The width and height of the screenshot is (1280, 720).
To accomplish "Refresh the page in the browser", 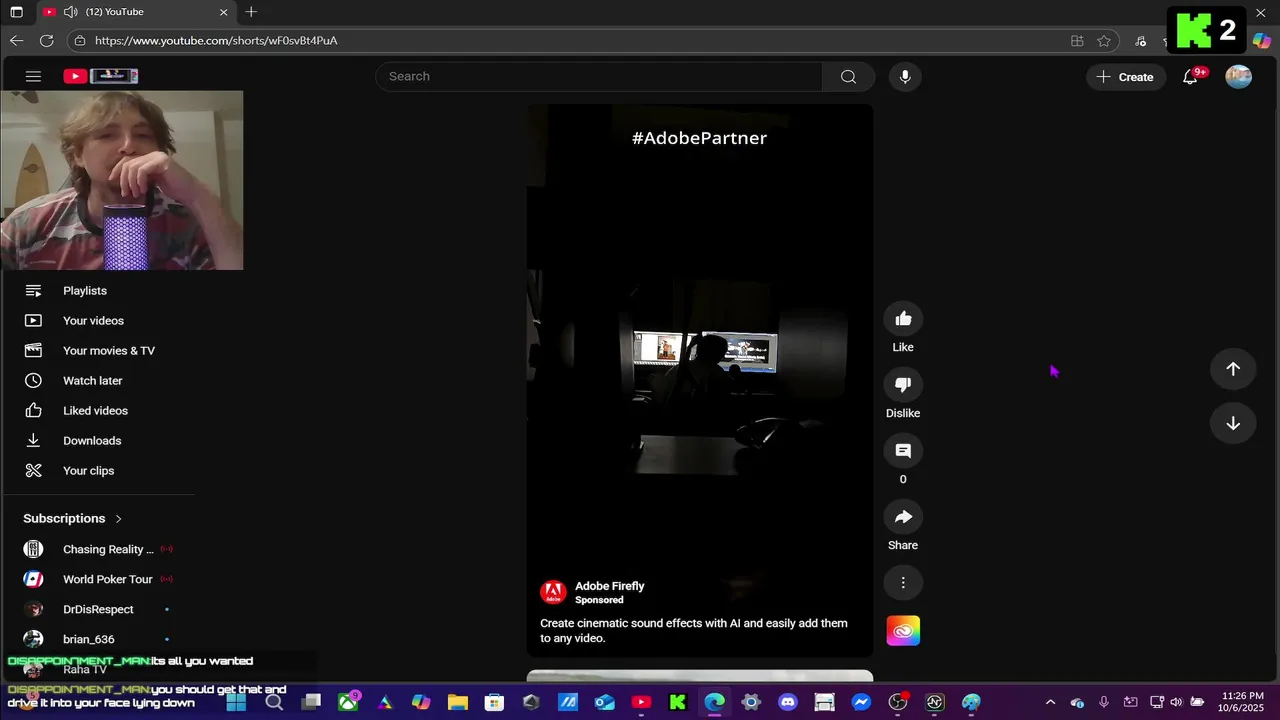I will [x=46, y=41].
